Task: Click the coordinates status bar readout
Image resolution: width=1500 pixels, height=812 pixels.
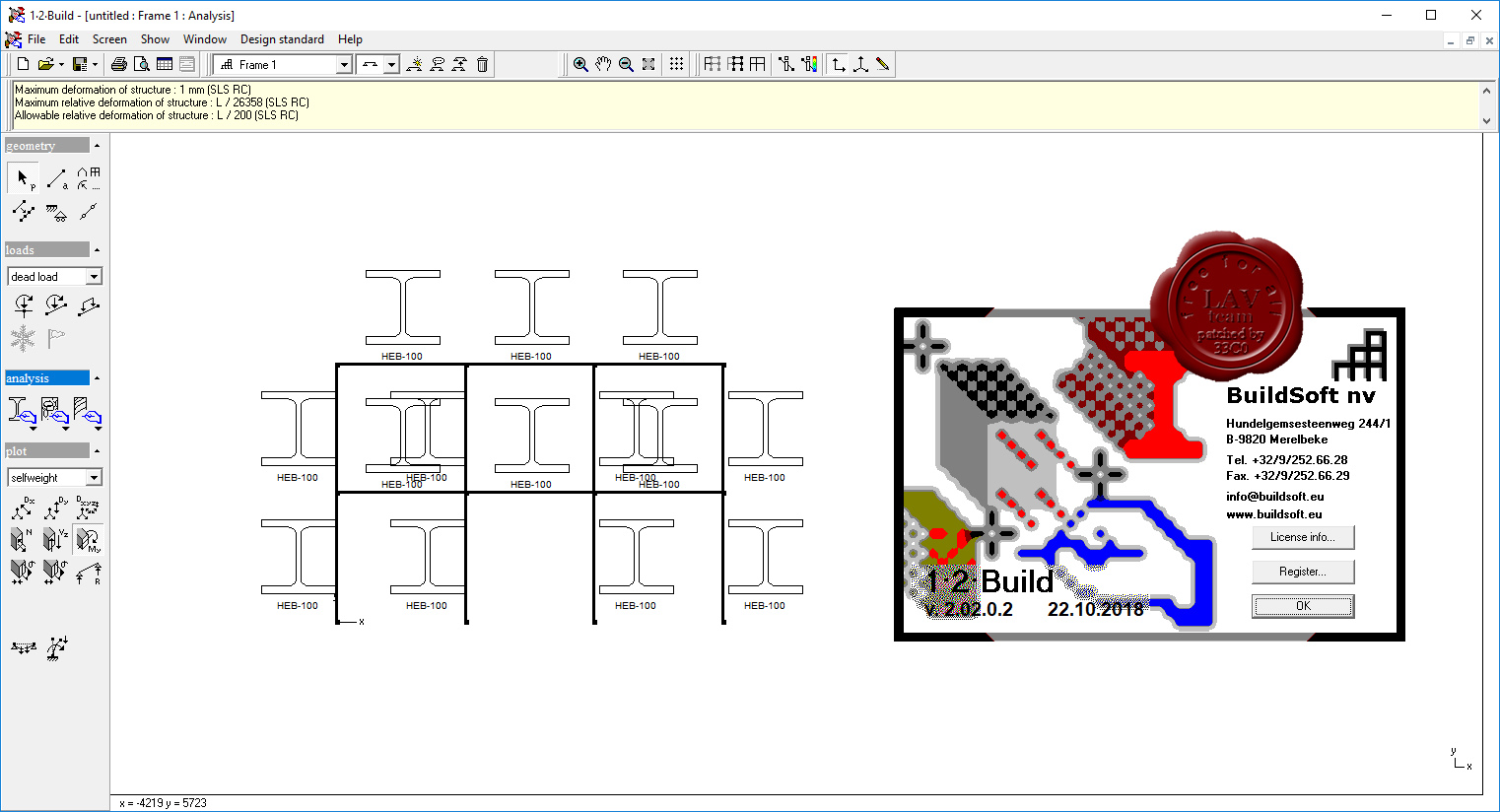Action: click(164, 803)
